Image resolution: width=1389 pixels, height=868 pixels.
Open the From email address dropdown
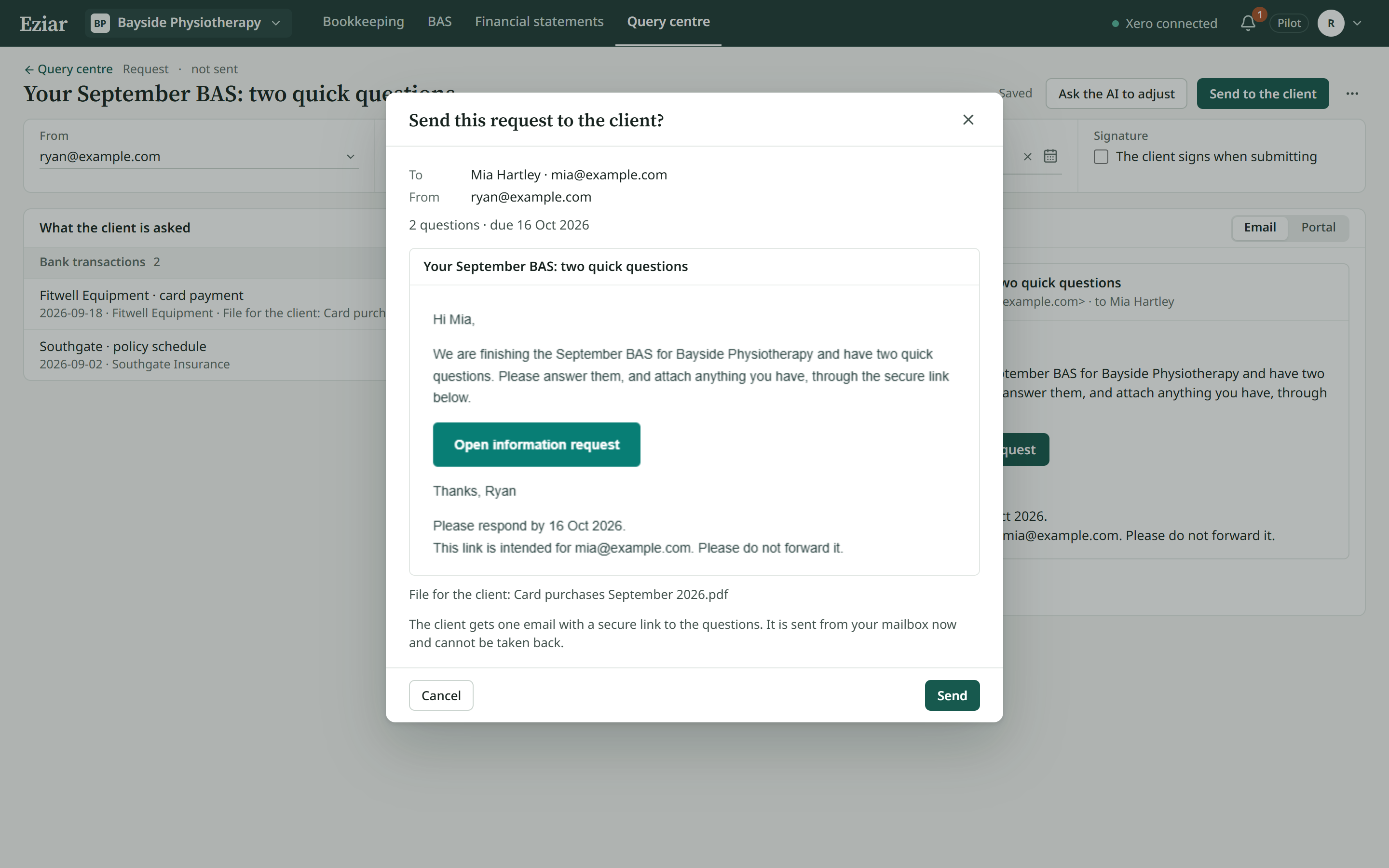click(x=199, y=157)
